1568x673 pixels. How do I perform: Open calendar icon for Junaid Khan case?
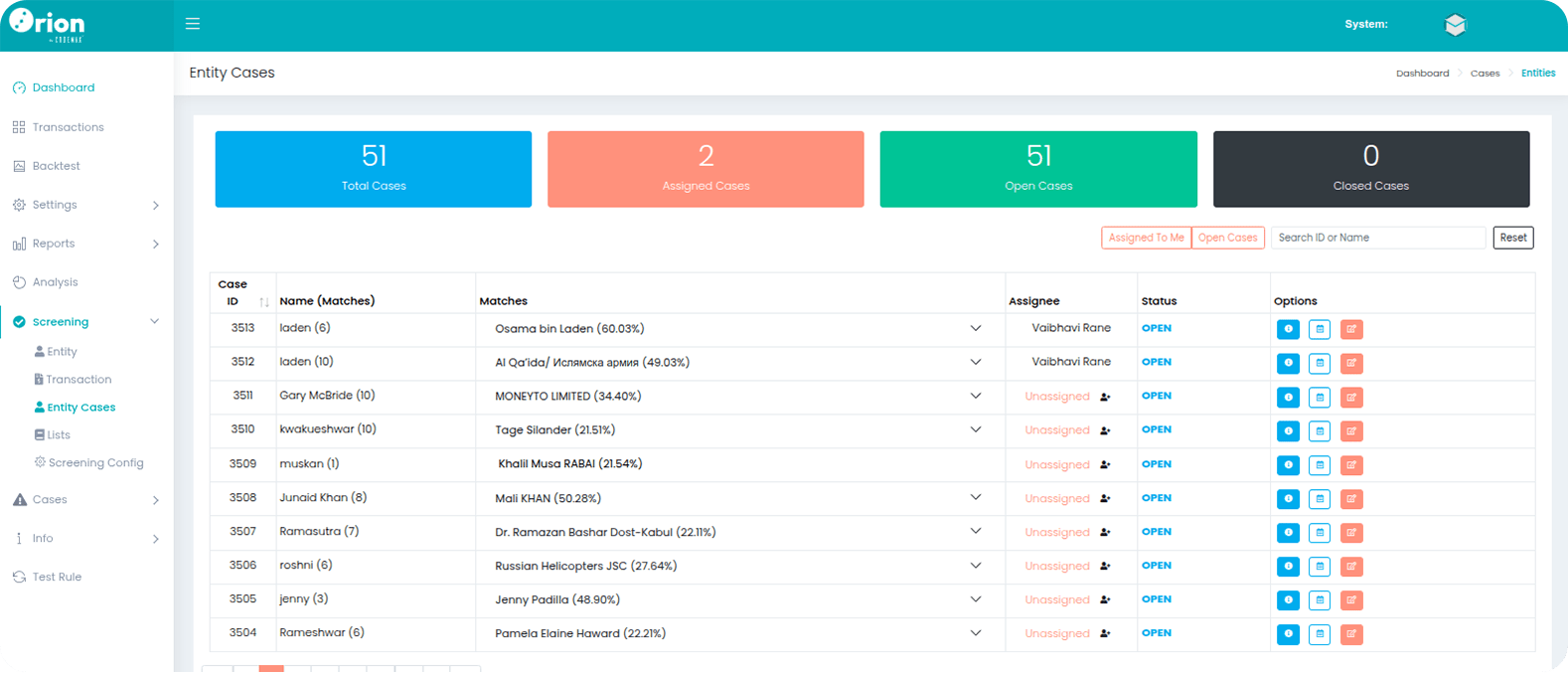pos(1320,499)
